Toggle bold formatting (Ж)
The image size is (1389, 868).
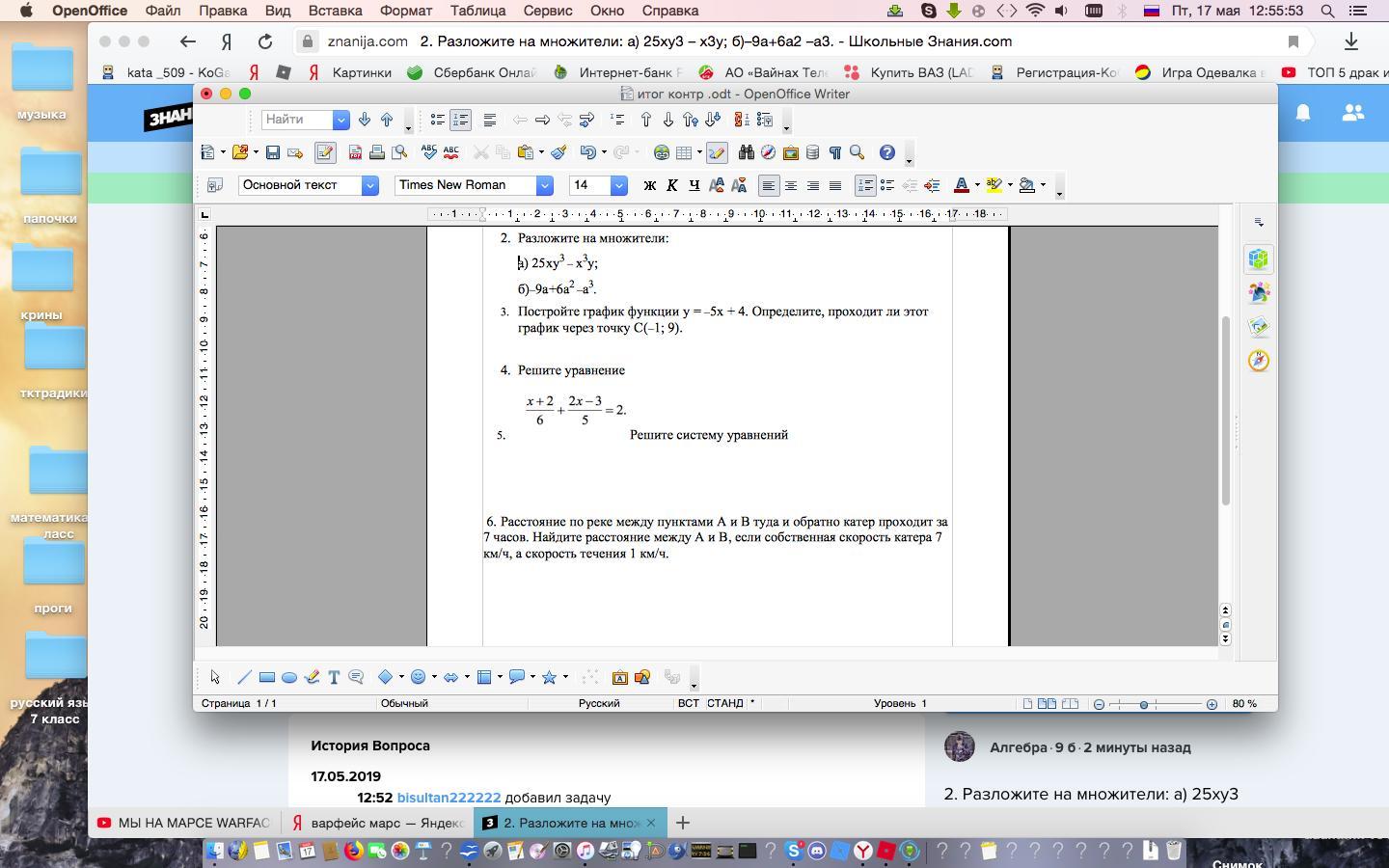tap(649, 185)
